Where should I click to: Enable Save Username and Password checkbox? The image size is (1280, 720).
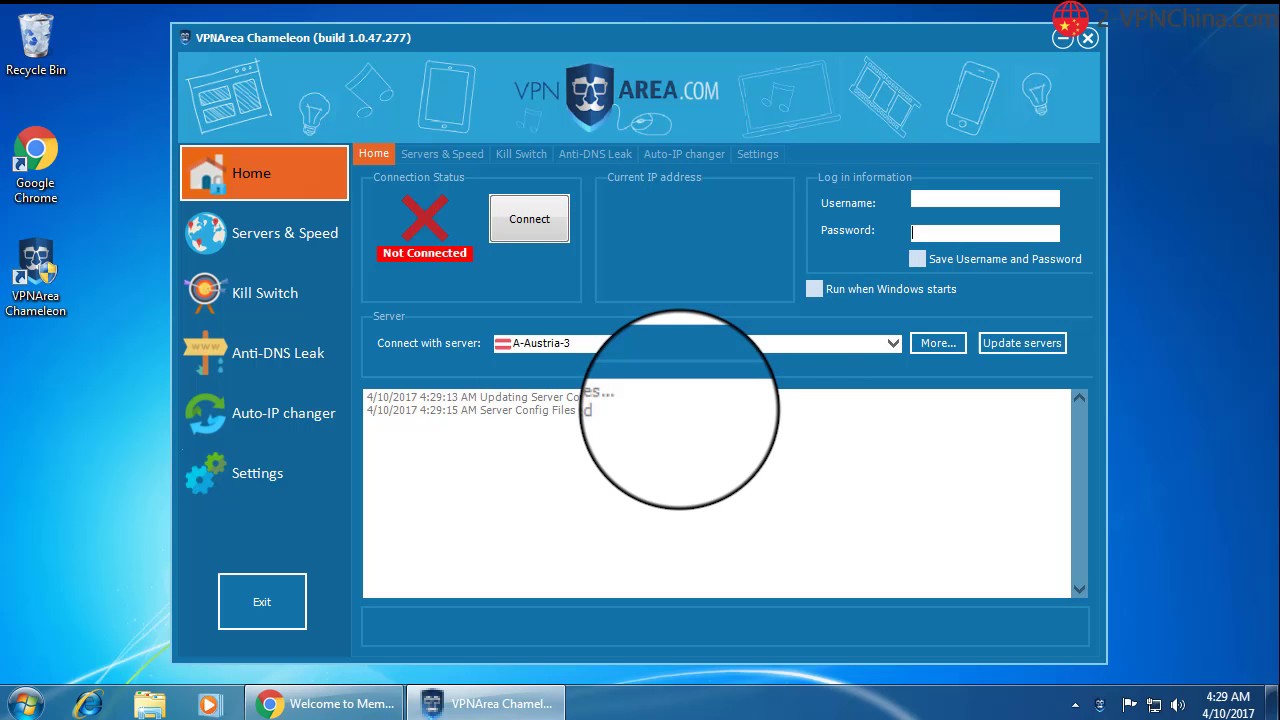[x=917, y=259]
